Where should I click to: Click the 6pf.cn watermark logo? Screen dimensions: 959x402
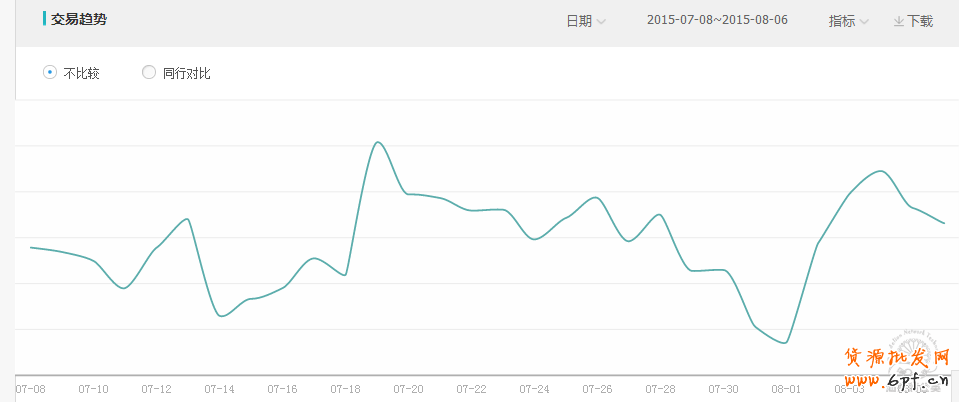pos(897,368)
